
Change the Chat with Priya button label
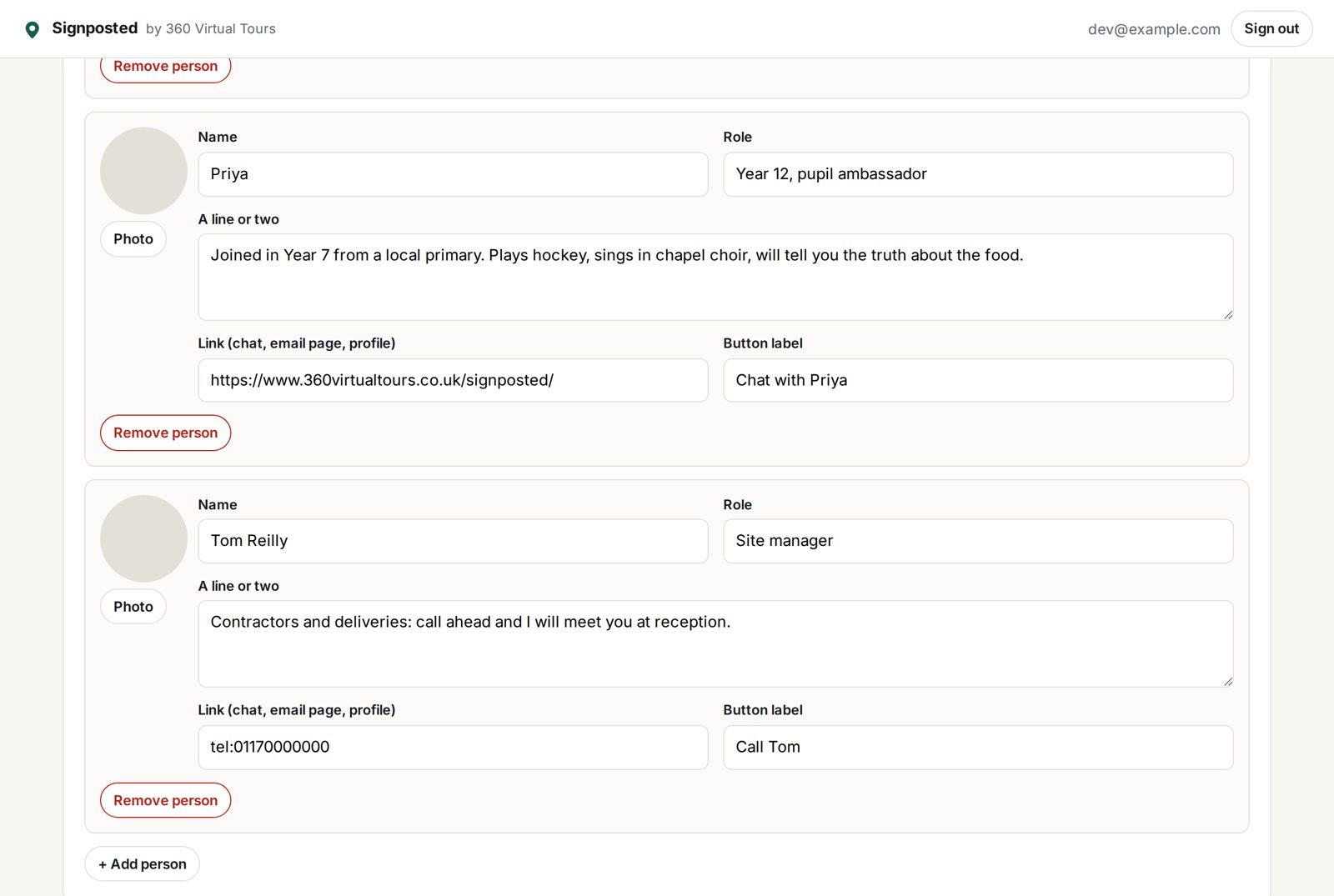(978, 380)
